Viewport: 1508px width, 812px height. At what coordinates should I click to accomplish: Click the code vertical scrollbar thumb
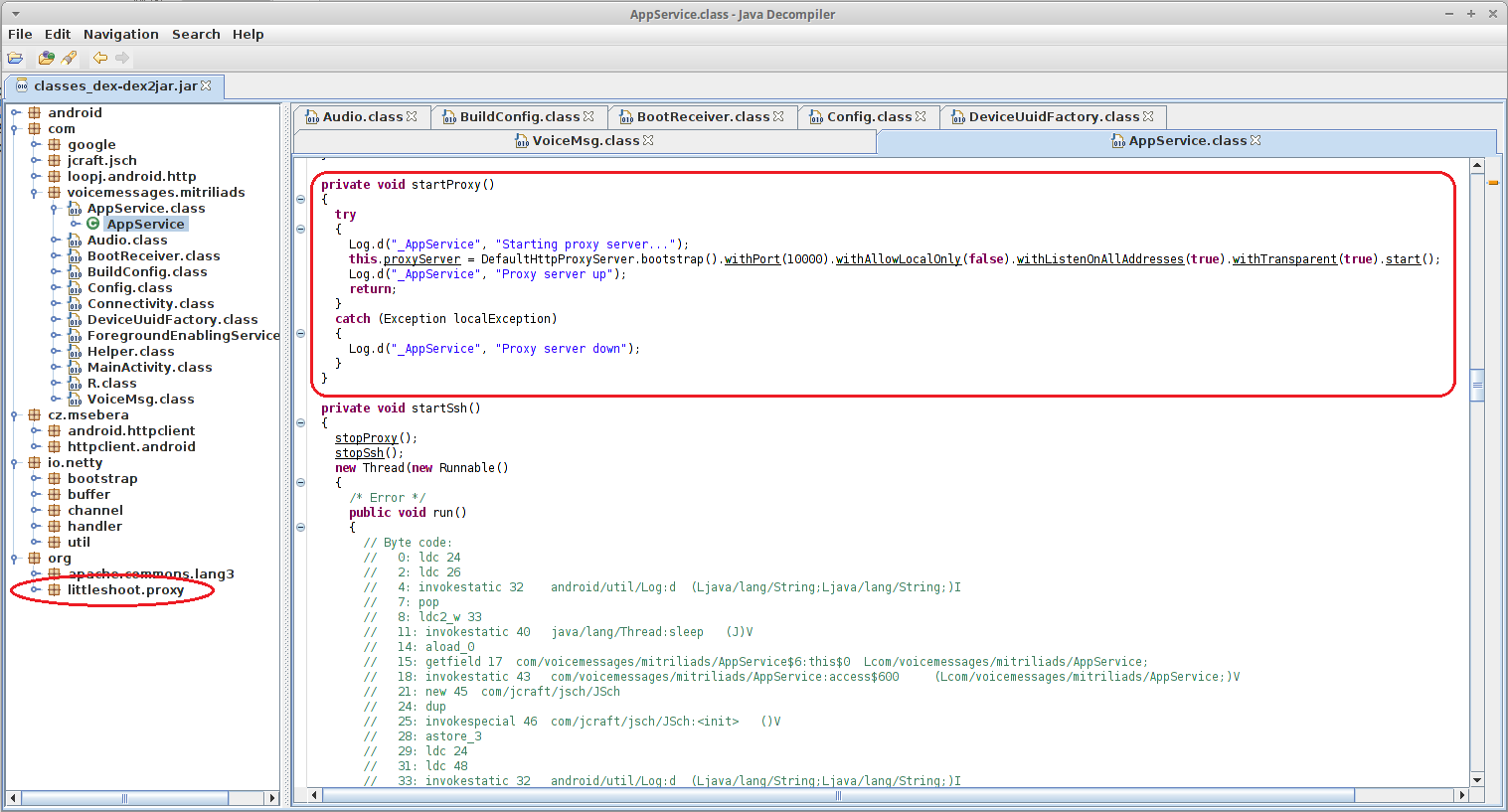[1477, 384]
